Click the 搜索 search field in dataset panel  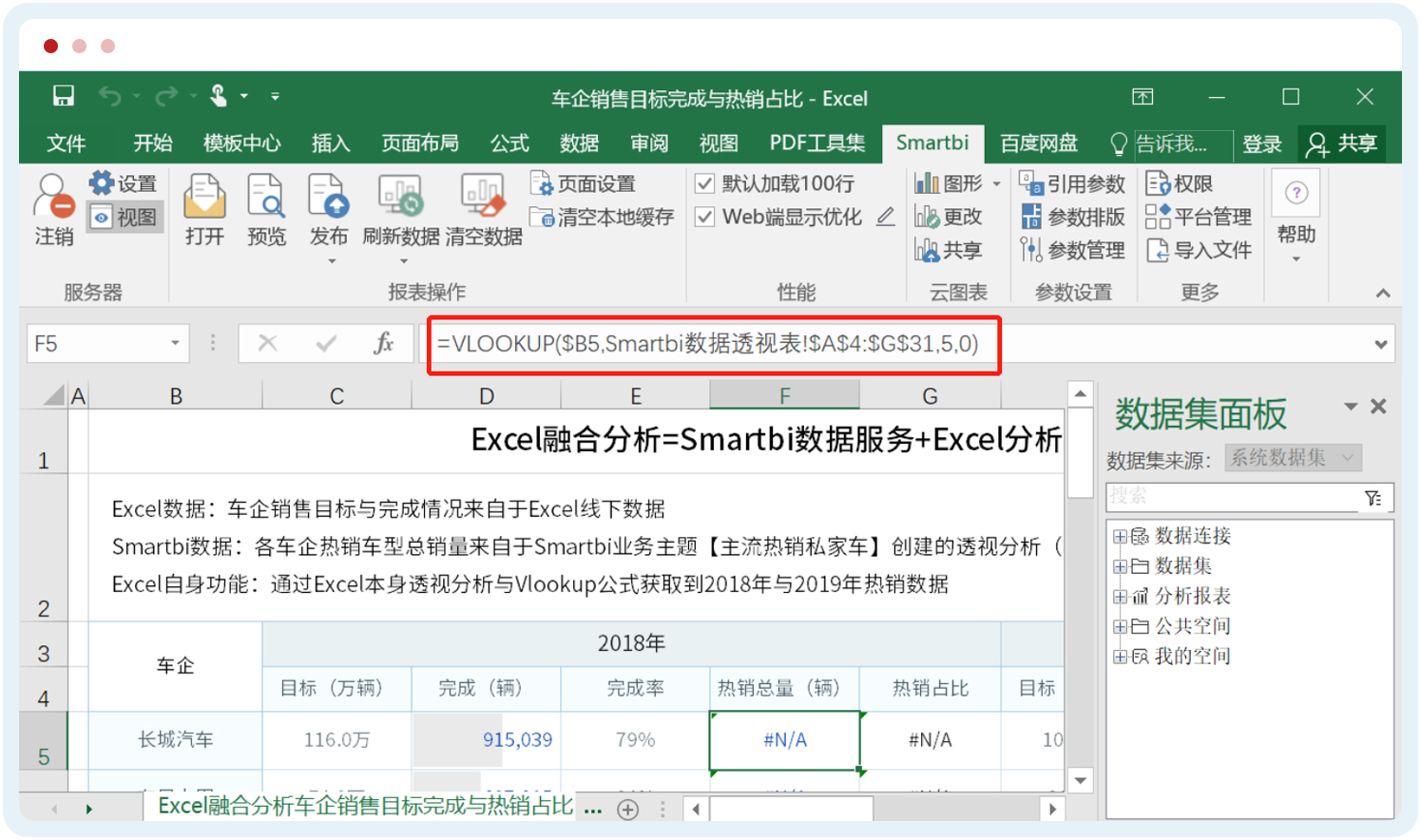point(1234,496)
